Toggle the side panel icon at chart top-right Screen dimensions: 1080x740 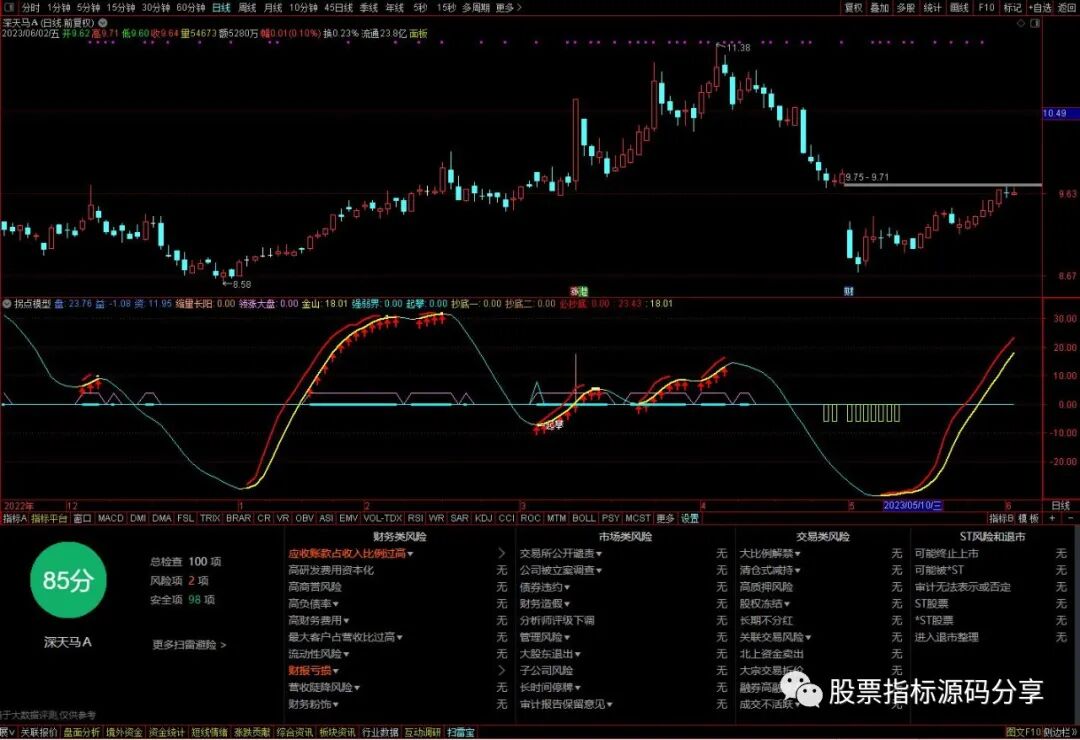[x=1035, y=23]
